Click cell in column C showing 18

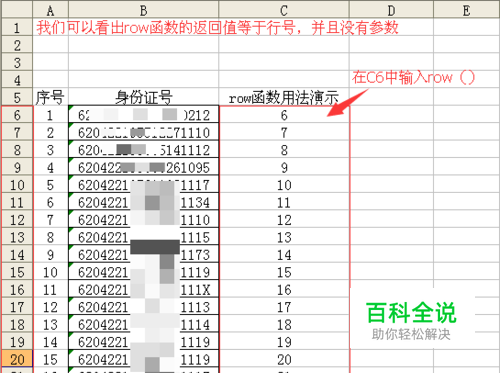click(x=284, y=324)
